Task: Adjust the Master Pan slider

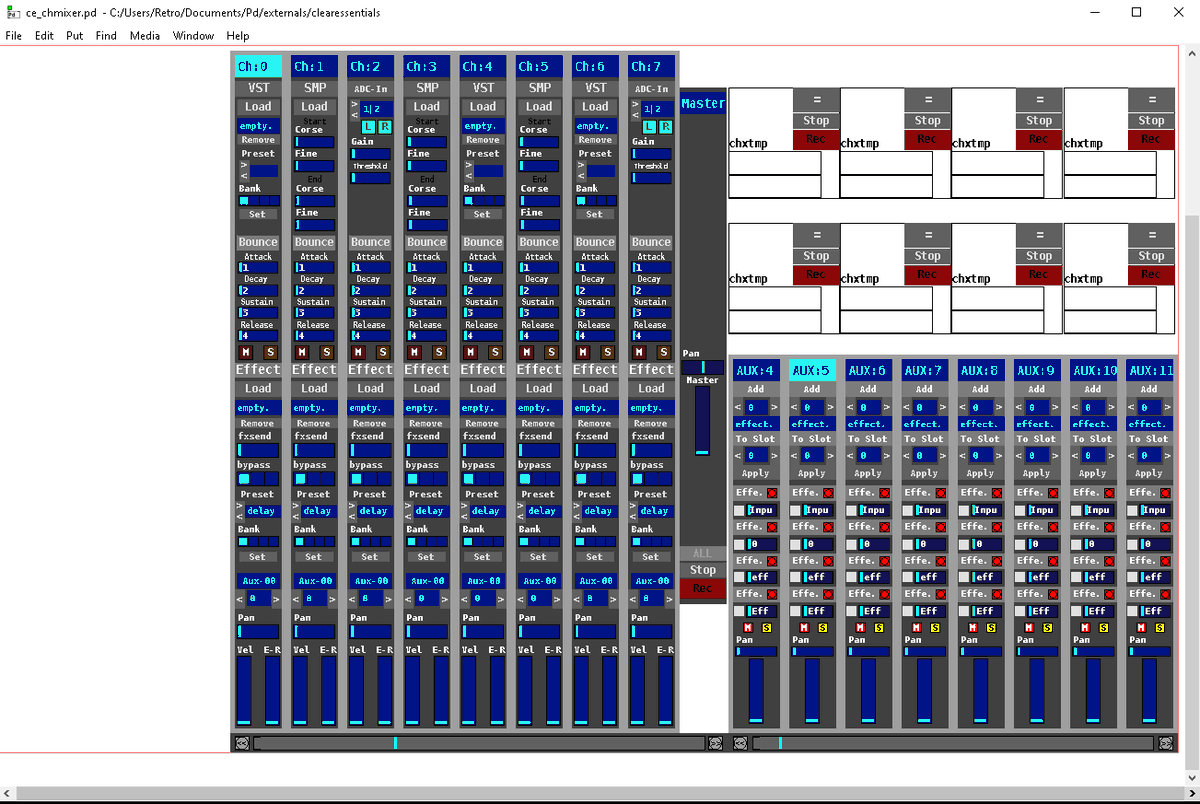Action: point(703,368)
